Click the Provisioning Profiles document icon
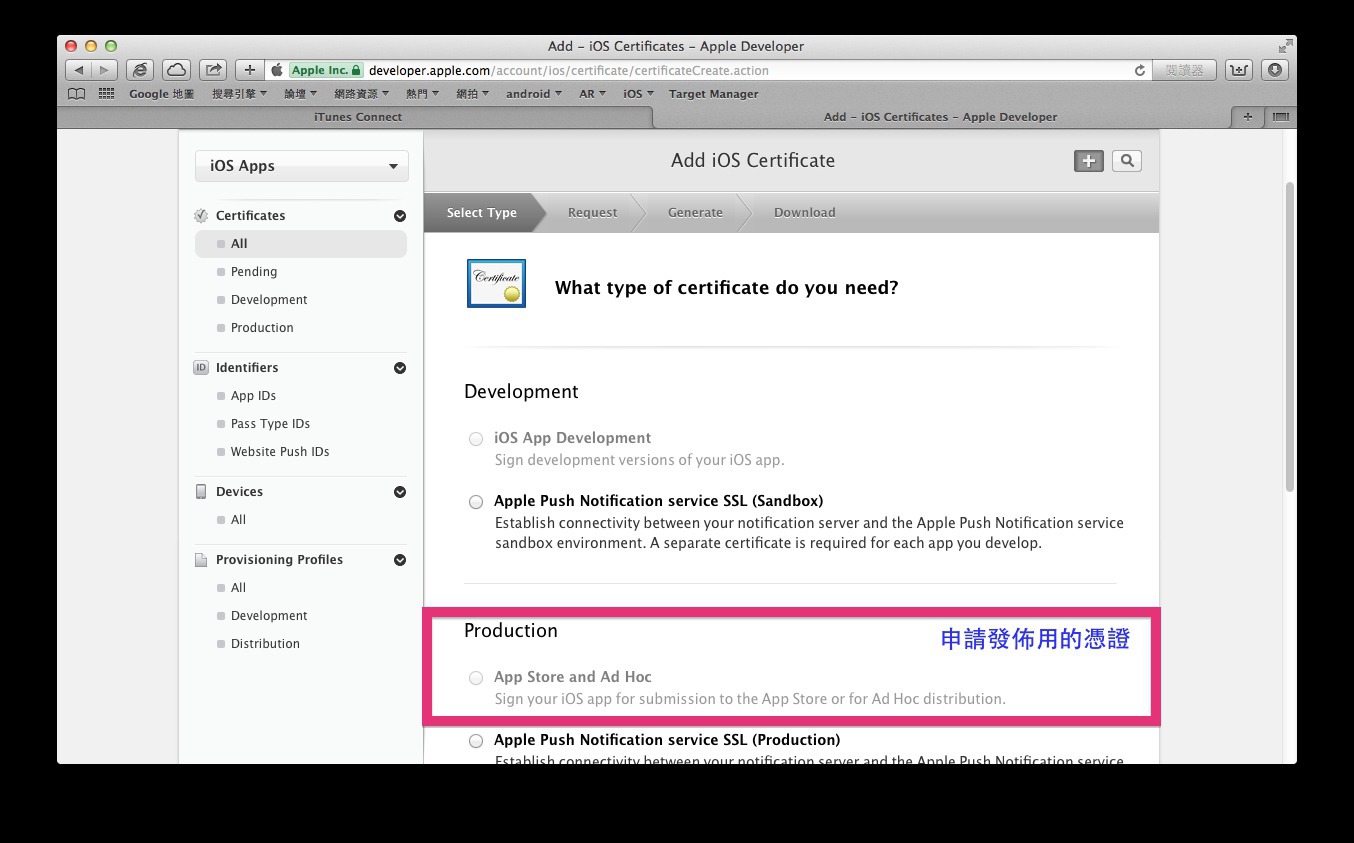 pyautogui.click(x=201, y=560)
